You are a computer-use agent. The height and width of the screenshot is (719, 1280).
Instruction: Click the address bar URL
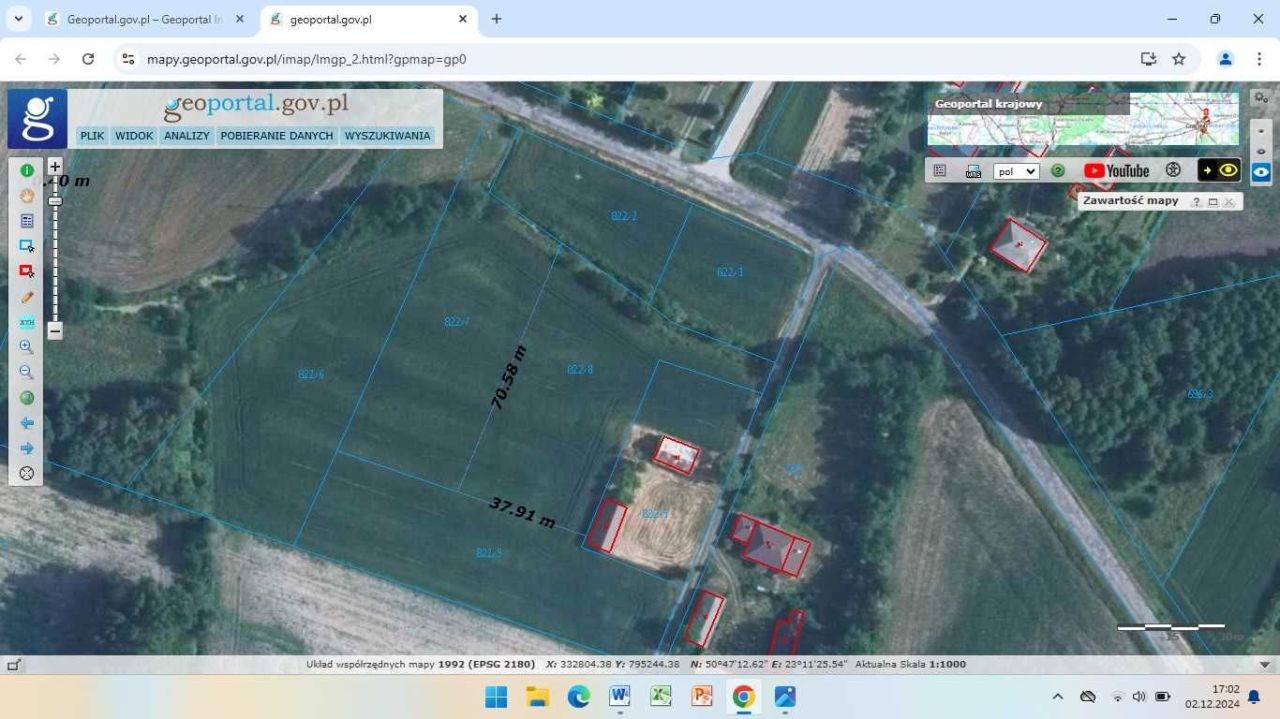coord(306,59)
